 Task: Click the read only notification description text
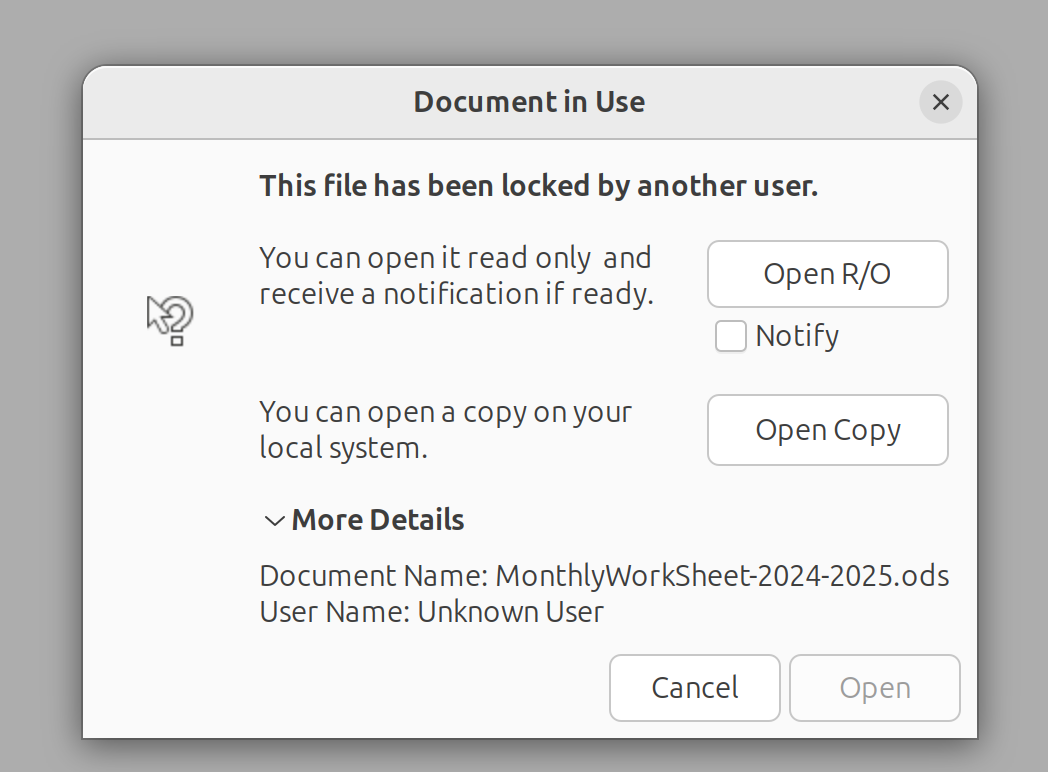point(455,276)
